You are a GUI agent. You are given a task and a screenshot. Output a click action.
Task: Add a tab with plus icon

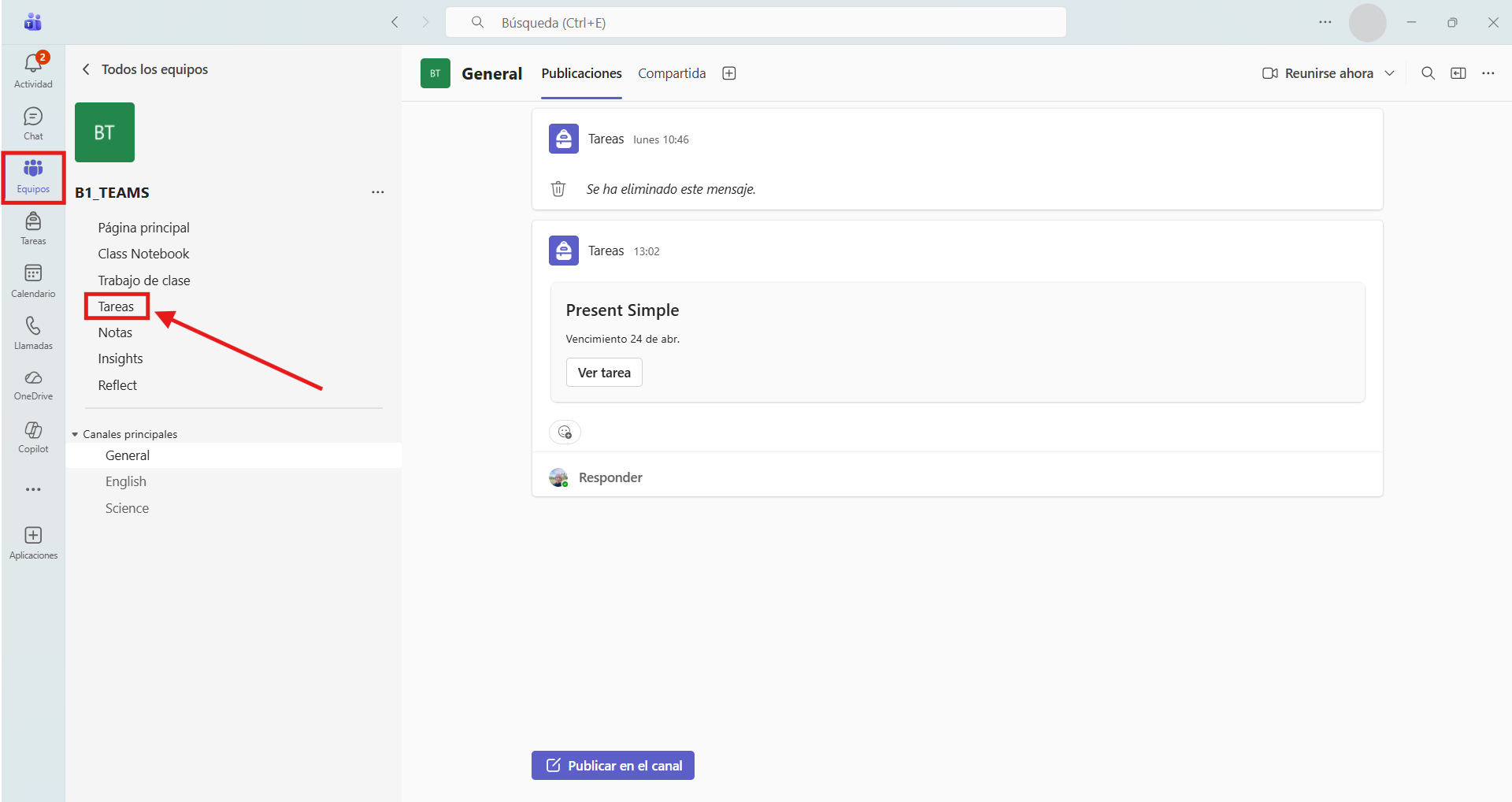(x=729, y=73)
